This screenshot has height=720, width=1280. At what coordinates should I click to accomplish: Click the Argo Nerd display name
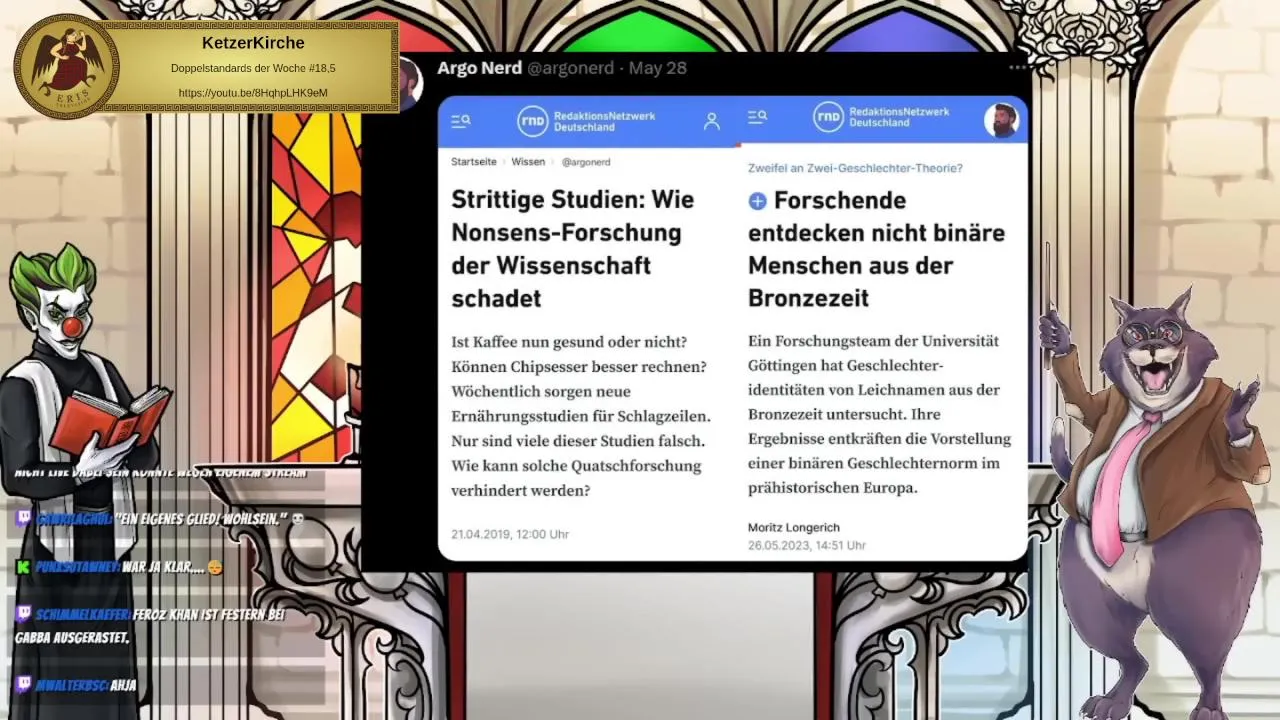479,68
